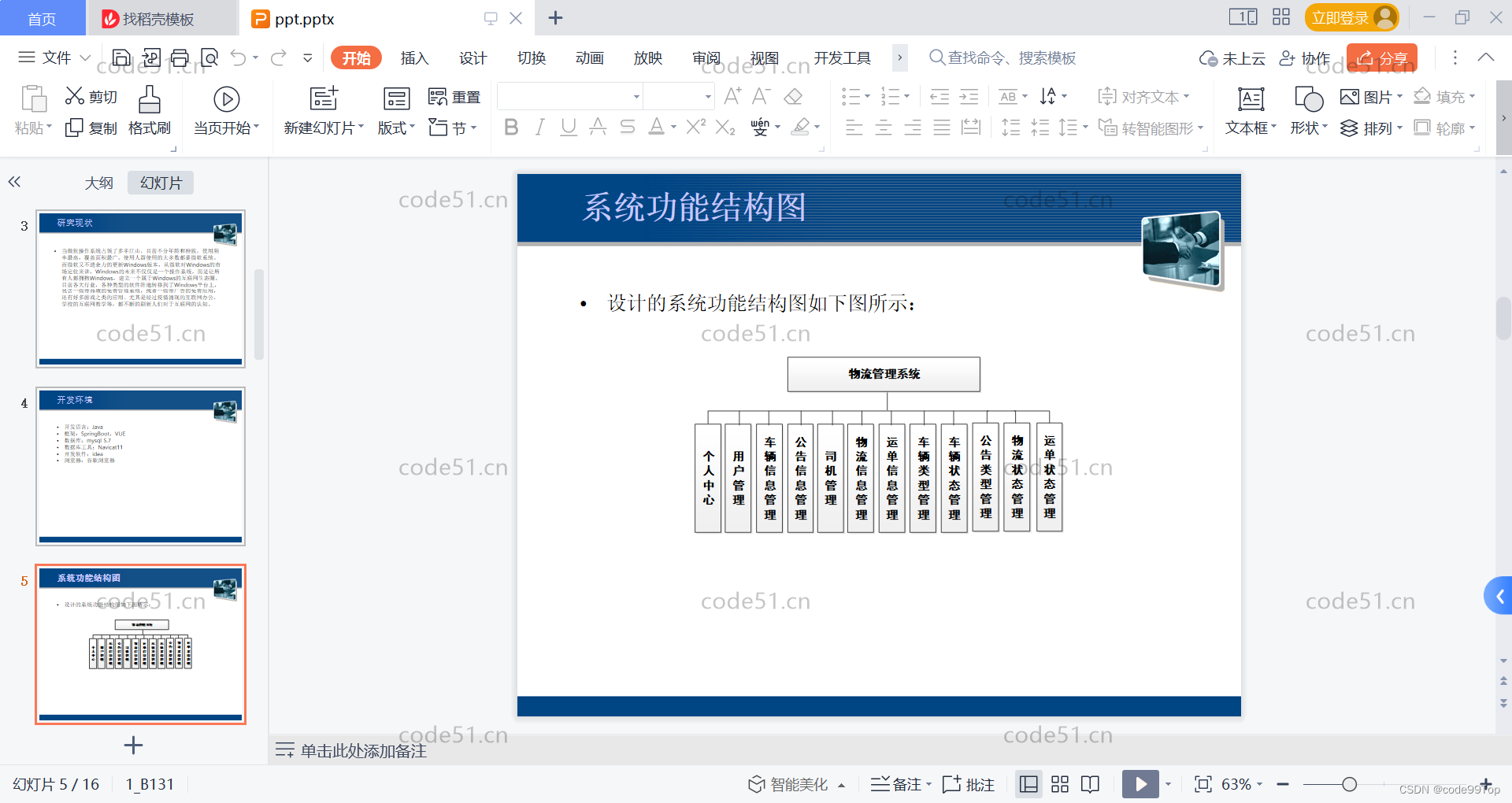The width and height of the screenshot is (1512, 803).
Task: Open the 文件 menu
Action: (x=54, y=57)
